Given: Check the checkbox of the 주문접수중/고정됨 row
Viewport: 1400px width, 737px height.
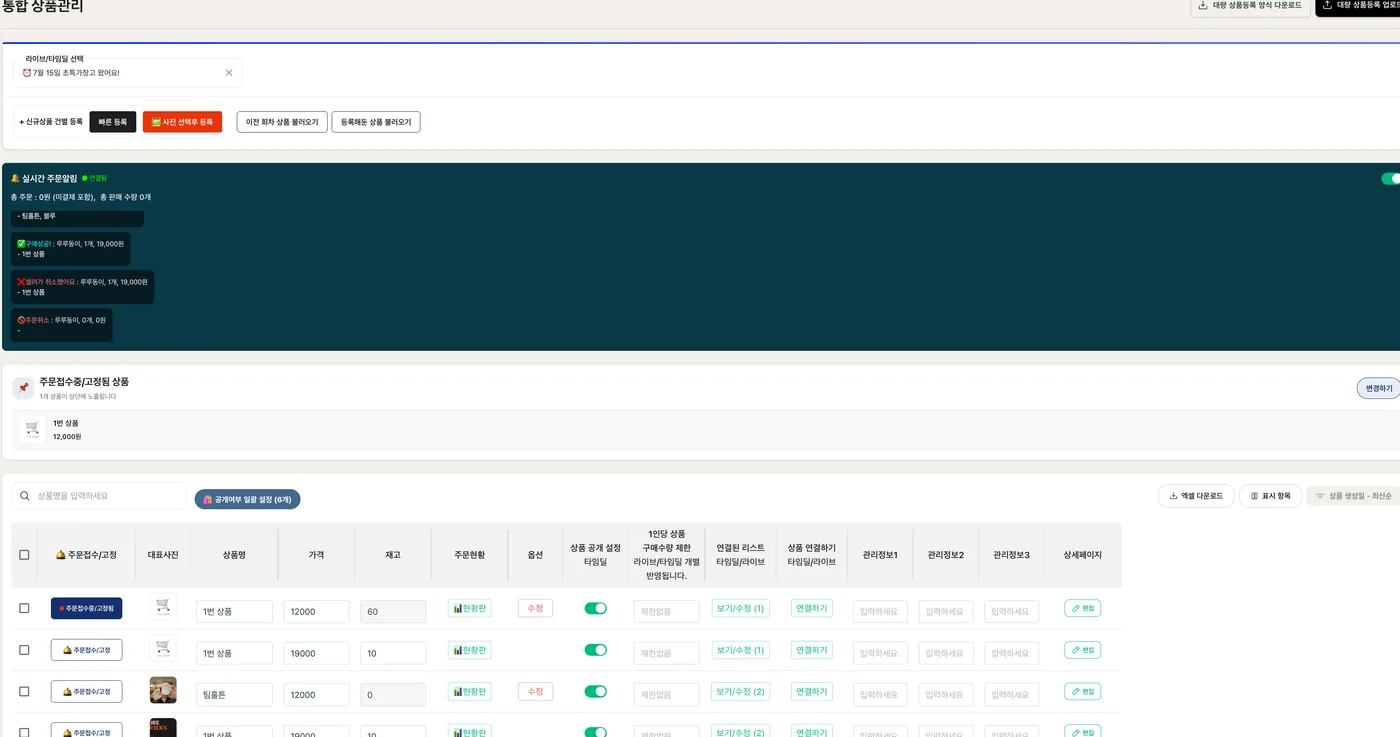Looking at the screenshot, I should [24, 609].
